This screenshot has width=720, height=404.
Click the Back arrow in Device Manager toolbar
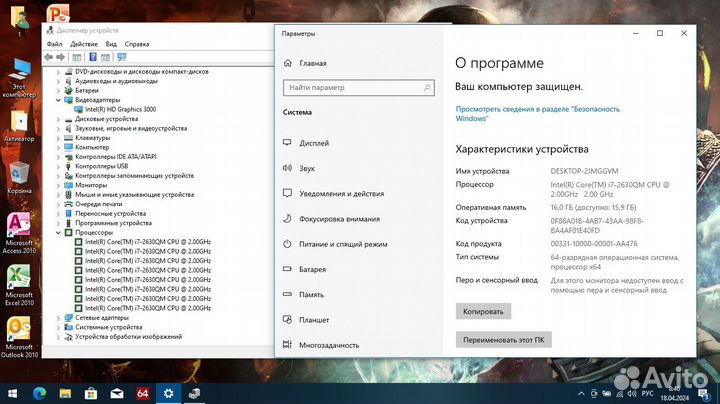pyautogui.click(x=48, y=57)
